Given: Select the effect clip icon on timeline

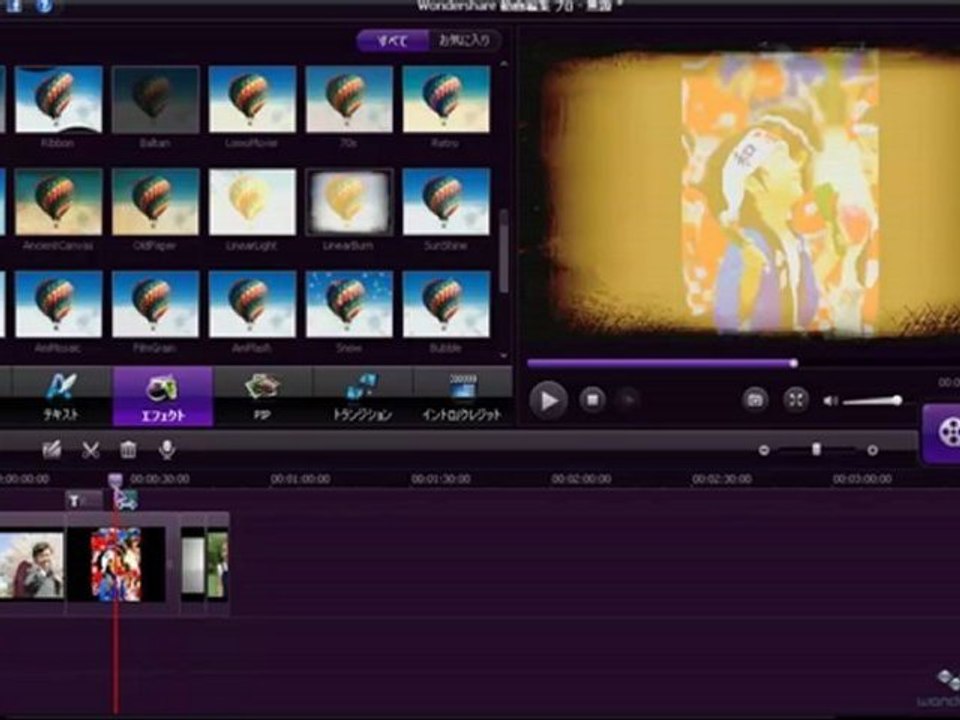Looking at the screenshot, I should (x=126, y=501).
